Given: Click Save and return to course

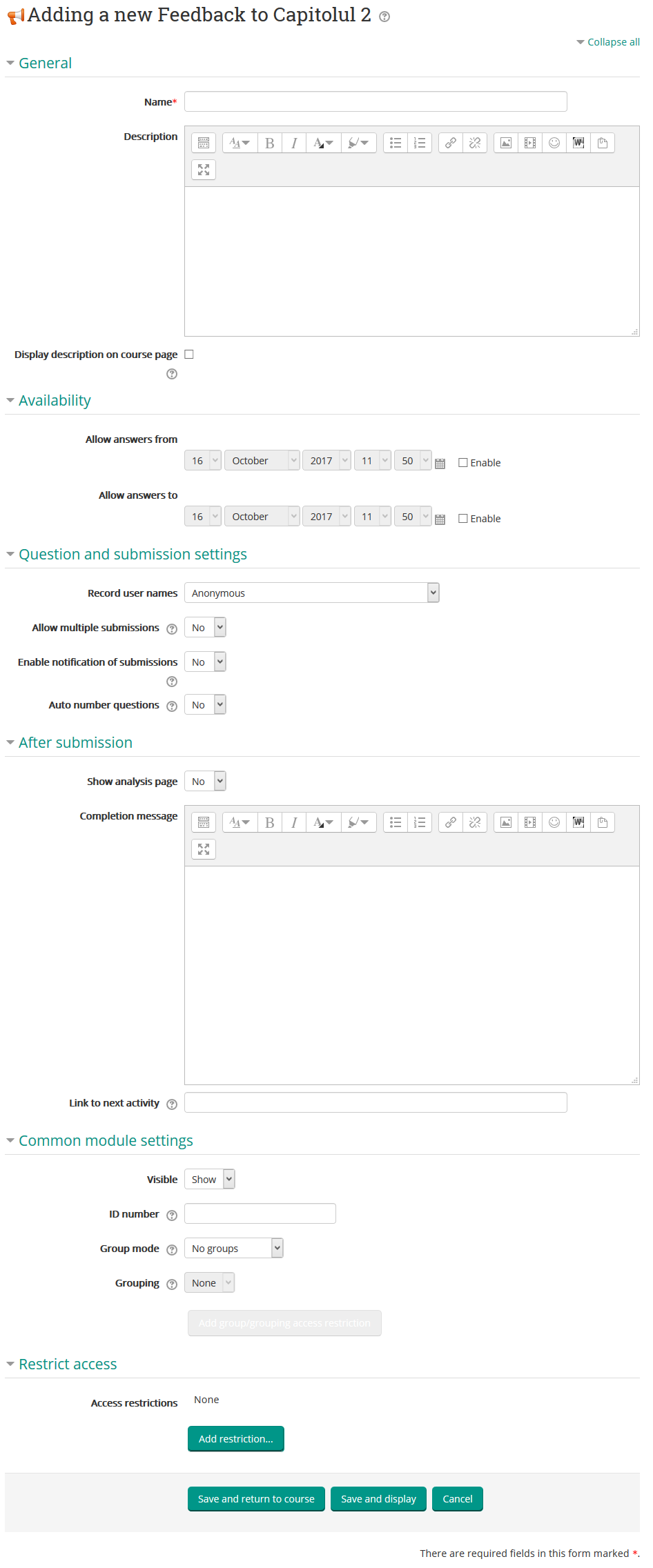Looking at the screenshot, I should point(256,1499).
